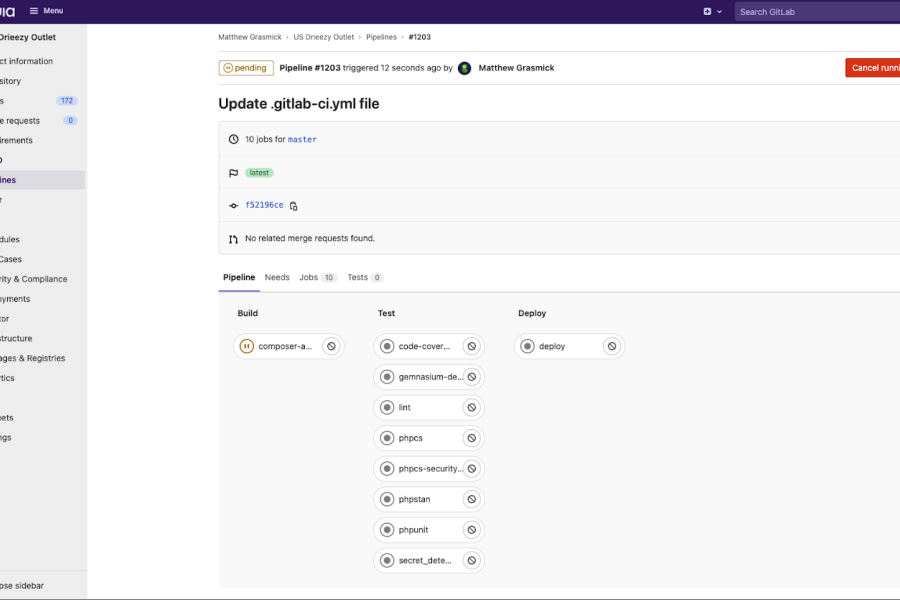Cancel the phpcs job
This screenshot has height=600, width=900.
coord(472,438)
